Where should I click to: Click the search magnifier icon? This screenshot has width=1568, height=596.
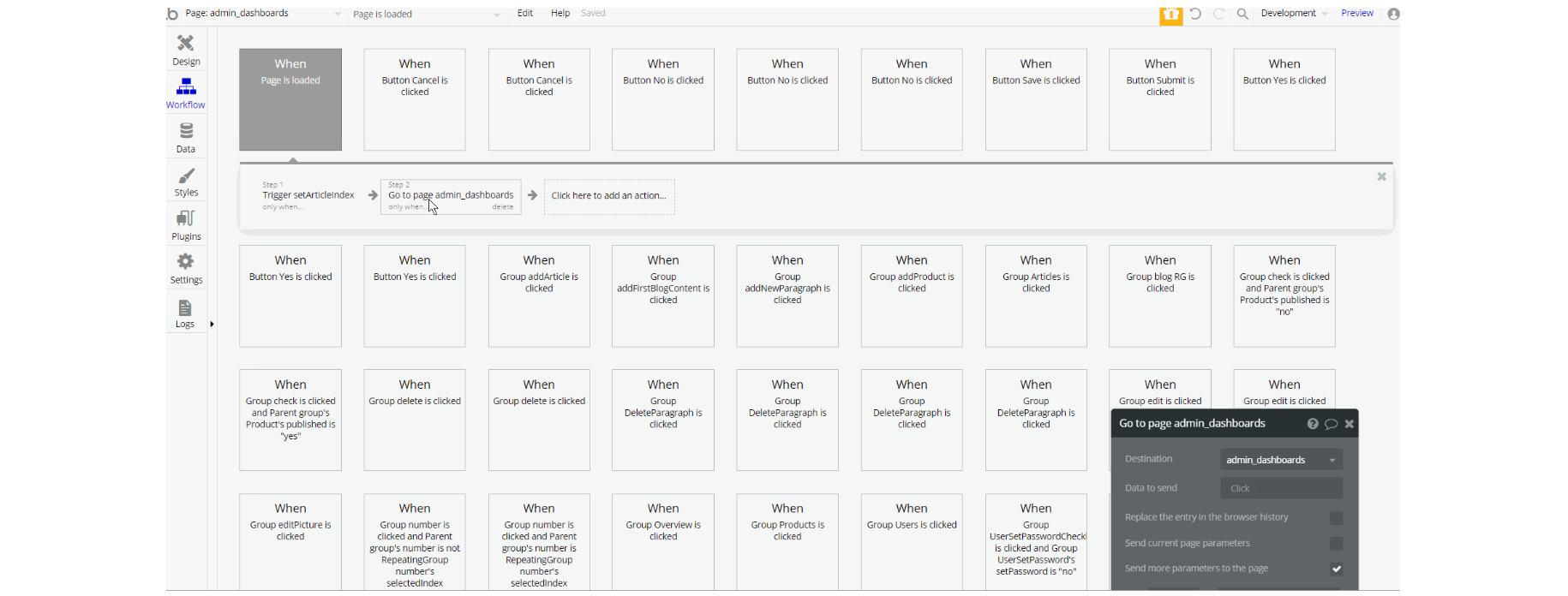tap(1242, 14)
